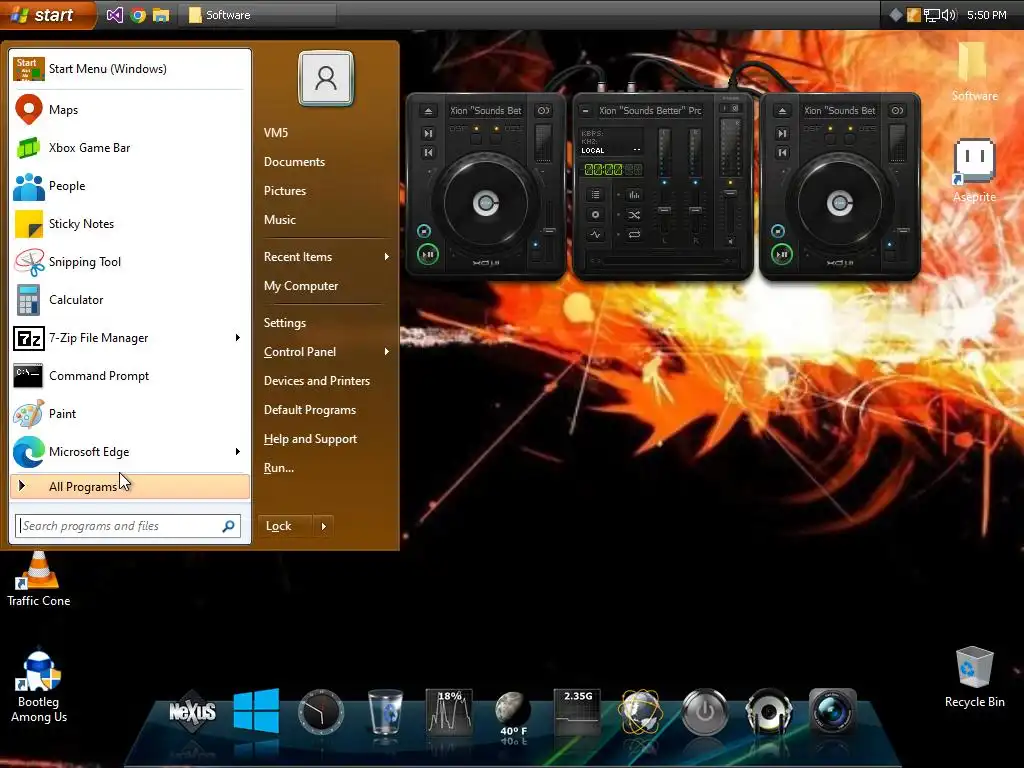
Task: Click the CPU usage meter in dock
Action: pyautogui.click(x=449, y=711)
